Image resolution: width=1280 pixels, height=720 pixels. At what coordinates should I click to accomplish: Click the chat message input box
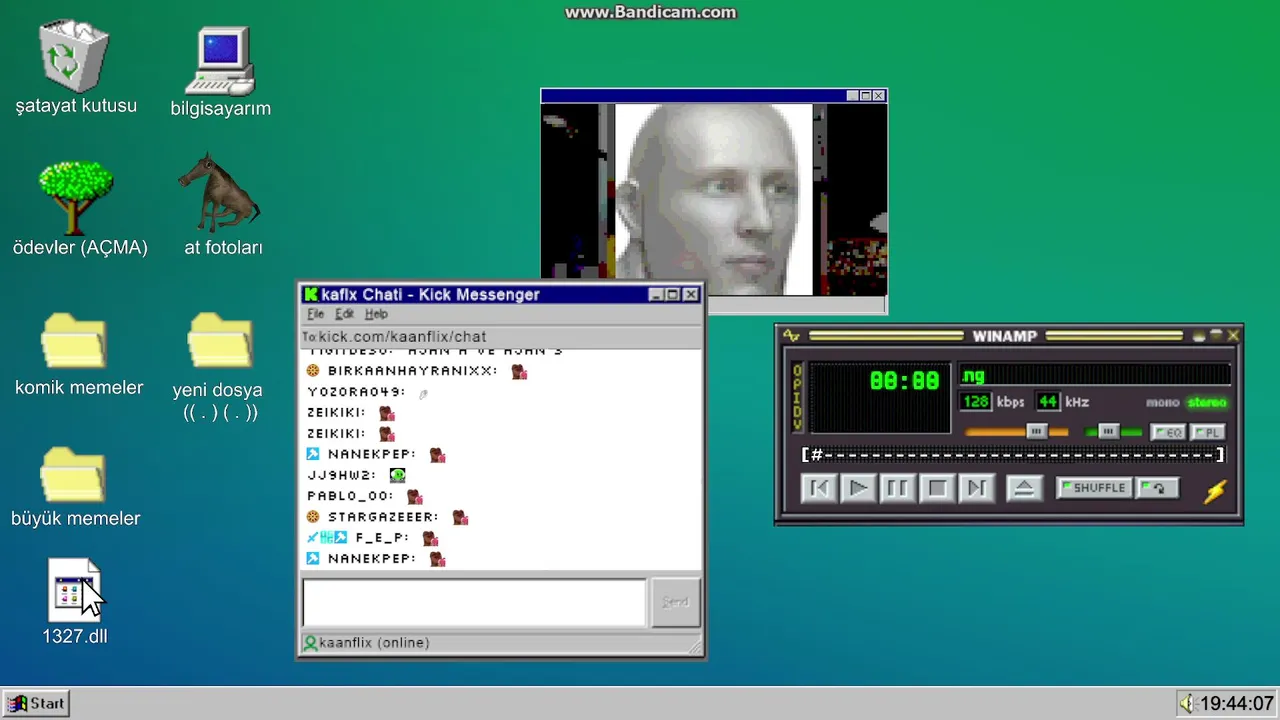coord(474,602)
